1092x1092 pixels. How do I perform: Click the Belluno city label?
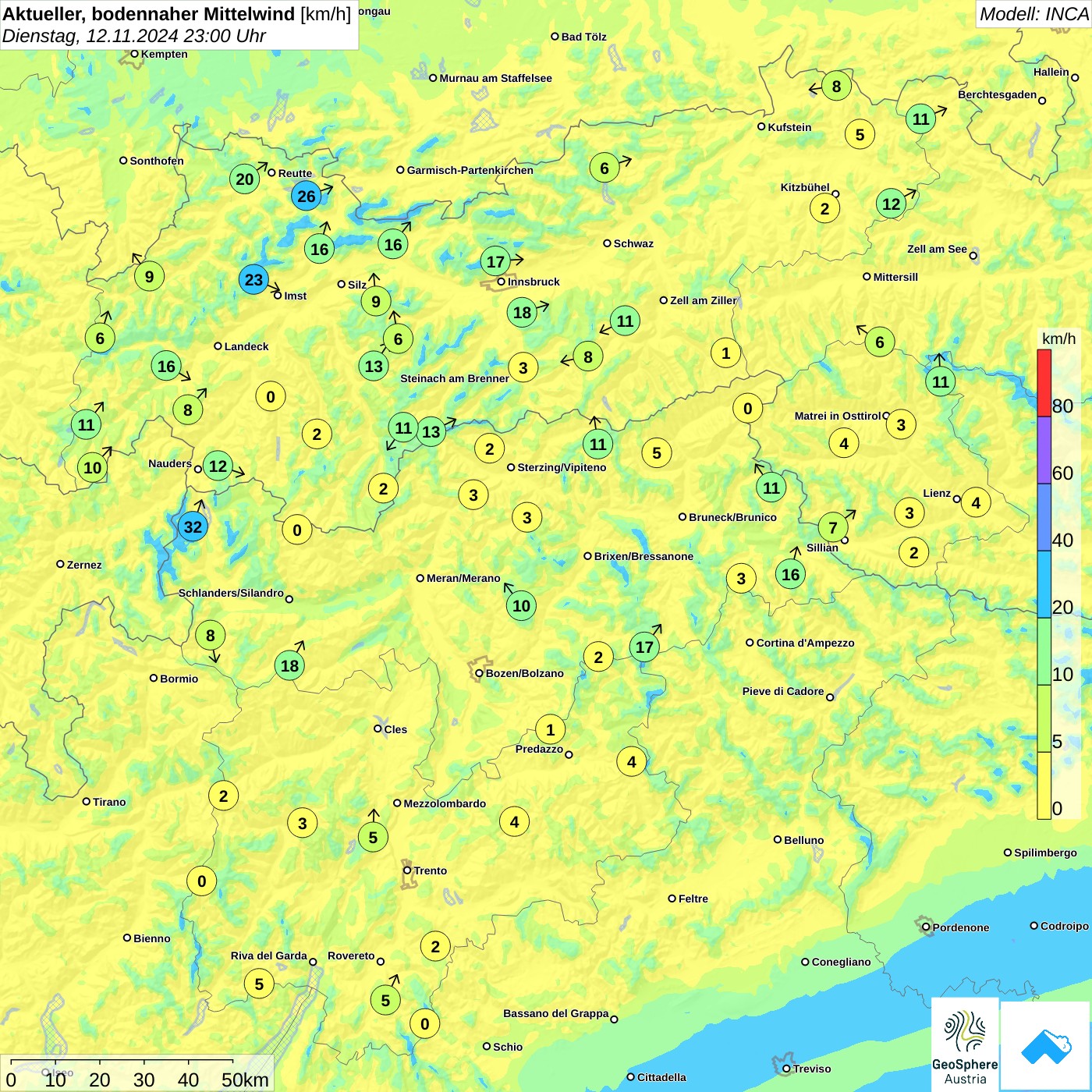coord(803,840)
